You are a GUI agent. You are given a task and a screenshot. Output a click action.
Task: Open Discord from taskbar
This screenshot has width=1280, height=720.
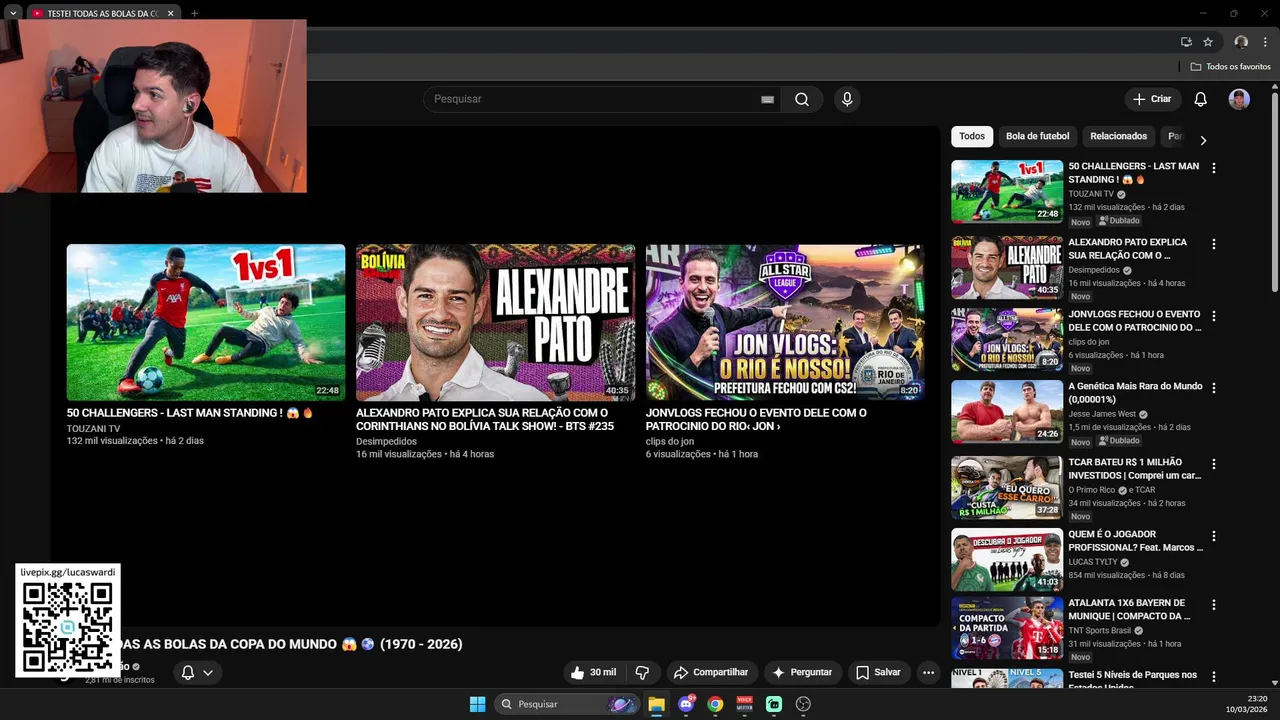(686, 704)
